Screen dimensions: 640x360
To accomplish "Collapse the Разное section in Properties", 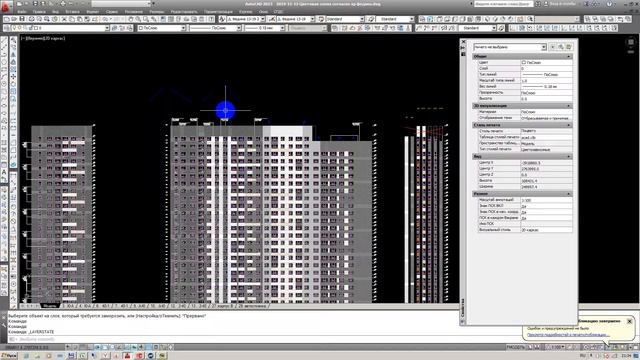I will click(569, 194).
